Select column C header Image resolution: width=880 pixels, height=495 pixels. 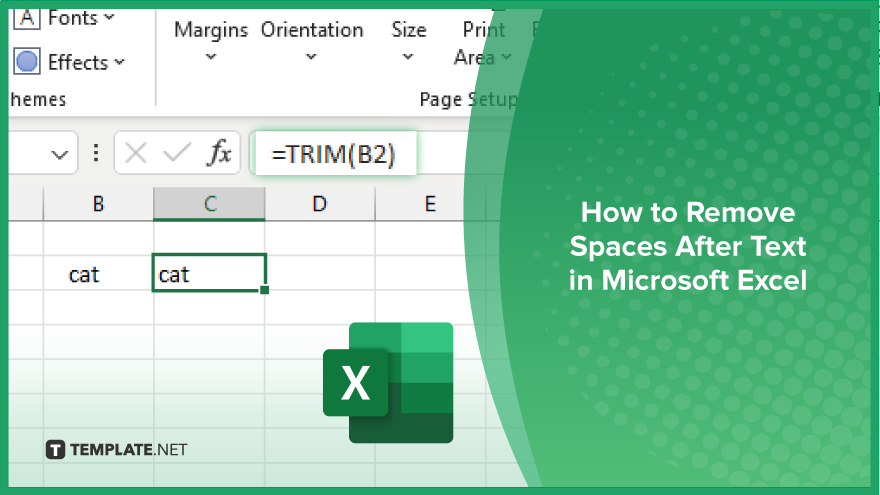click(209, 204)
